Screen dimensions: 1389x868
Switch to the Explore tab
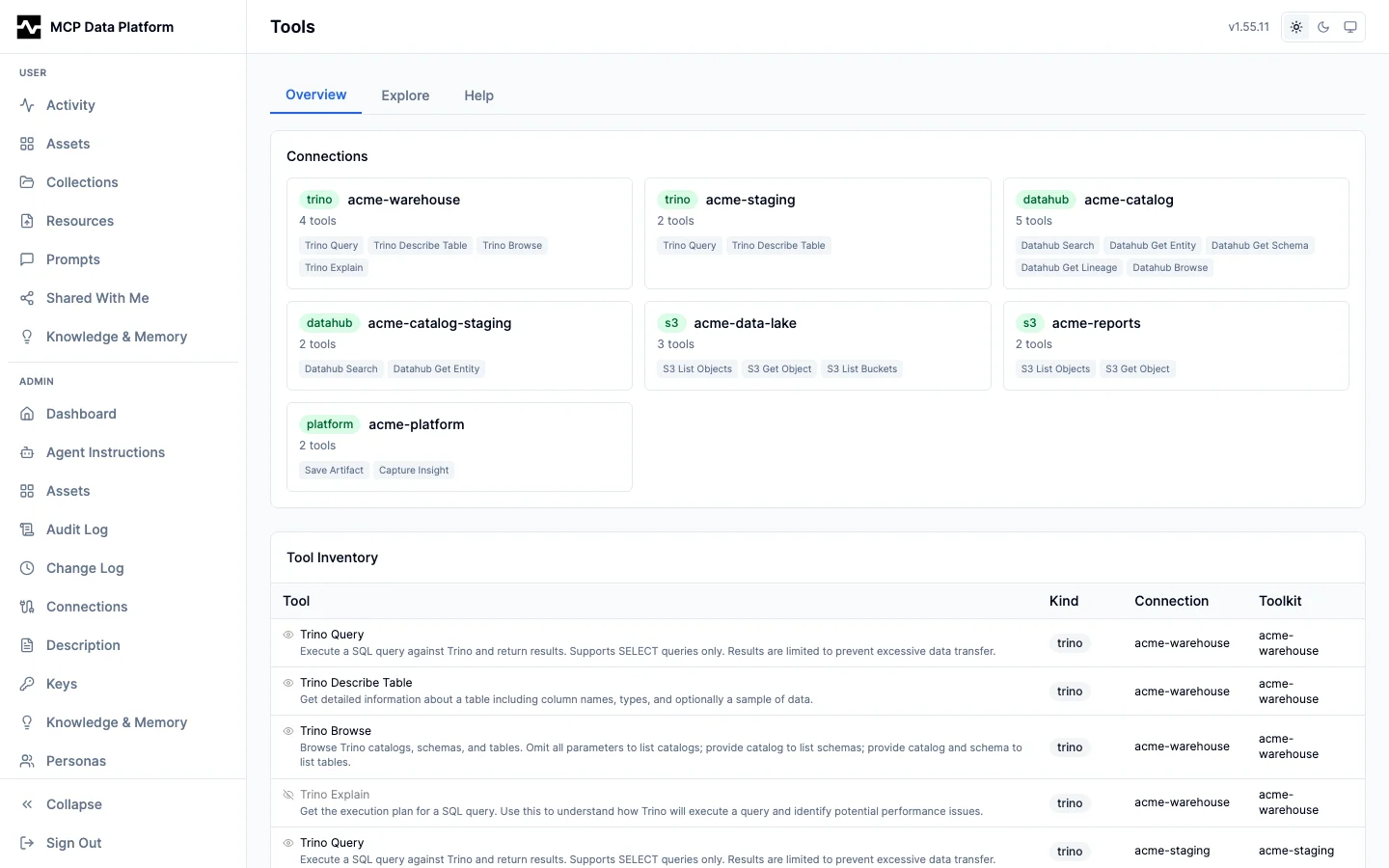405,95
